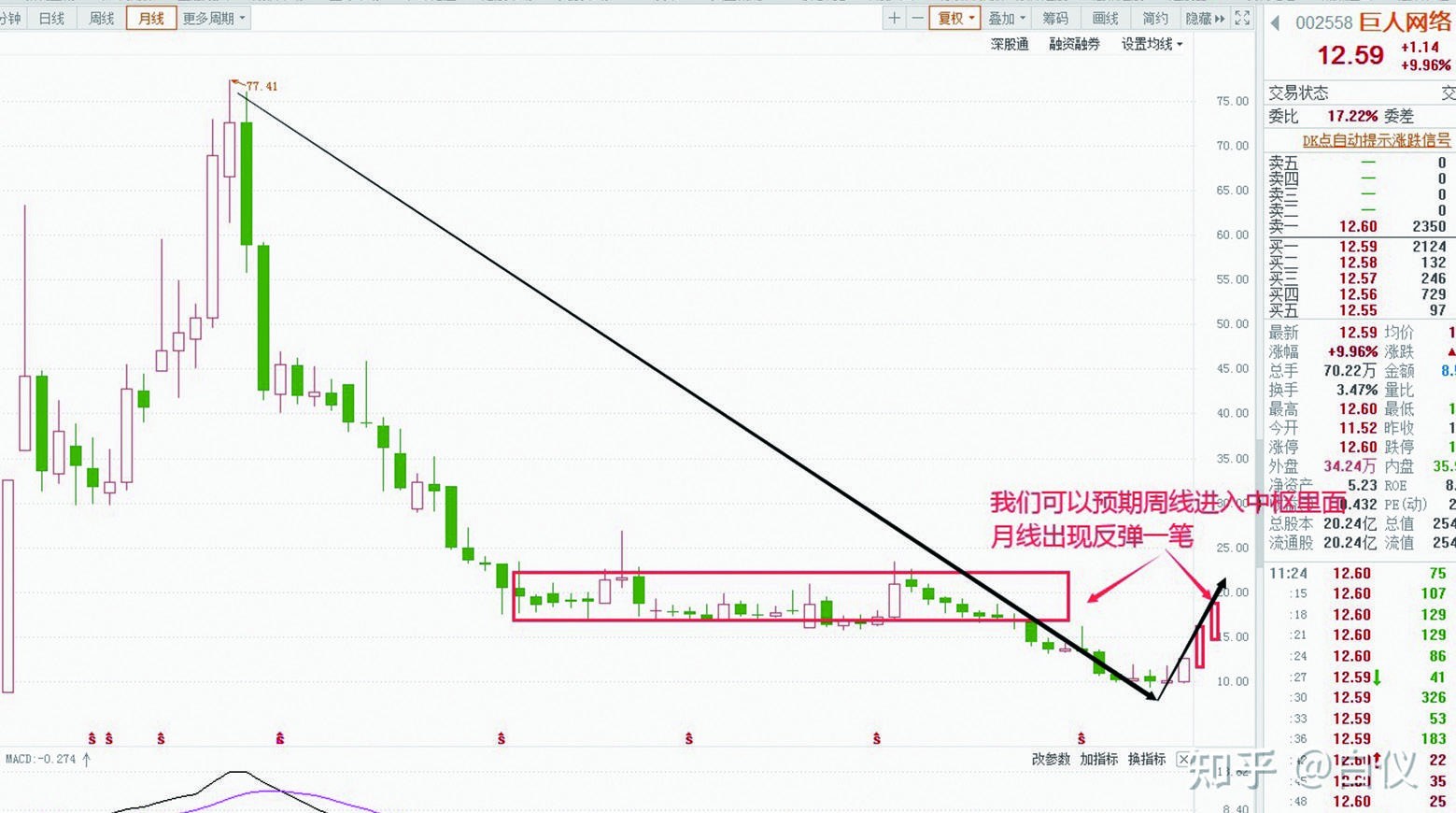
Task: Click back arrow beside stock code 002558
Action: [x=1276, y=23]
